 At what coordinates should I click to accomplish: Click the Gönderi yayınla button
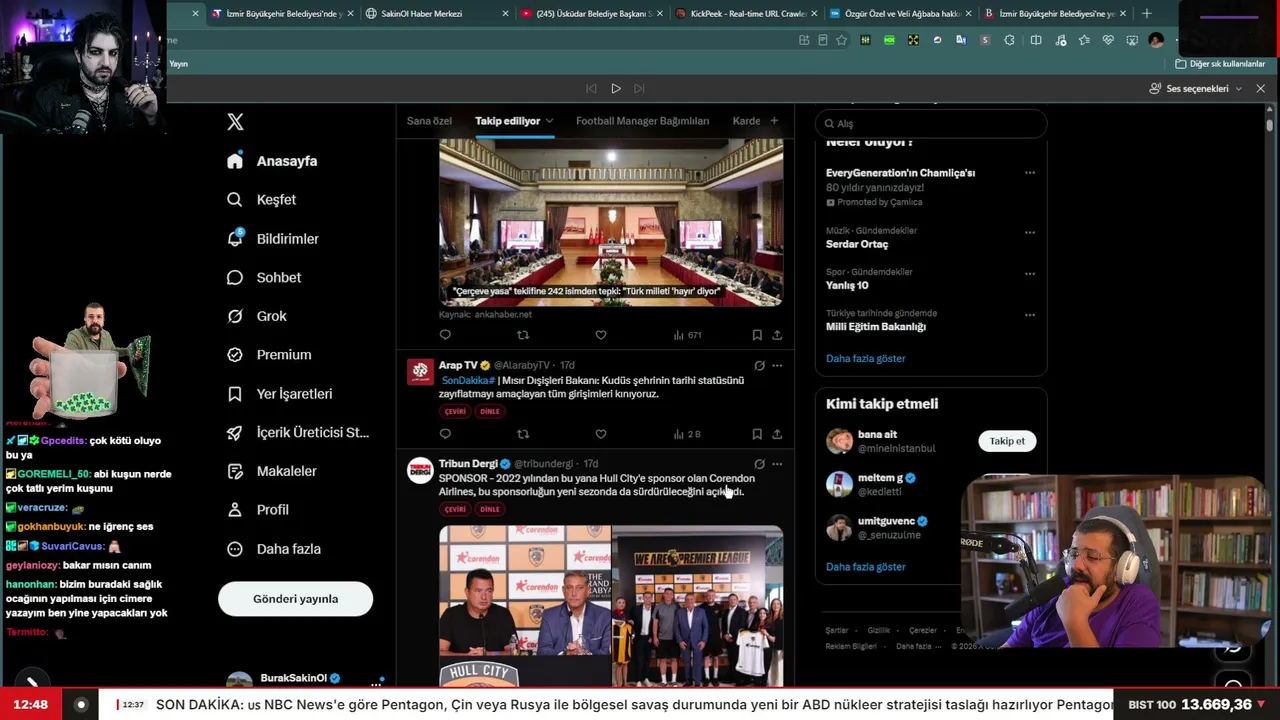[x=295, y=599]
